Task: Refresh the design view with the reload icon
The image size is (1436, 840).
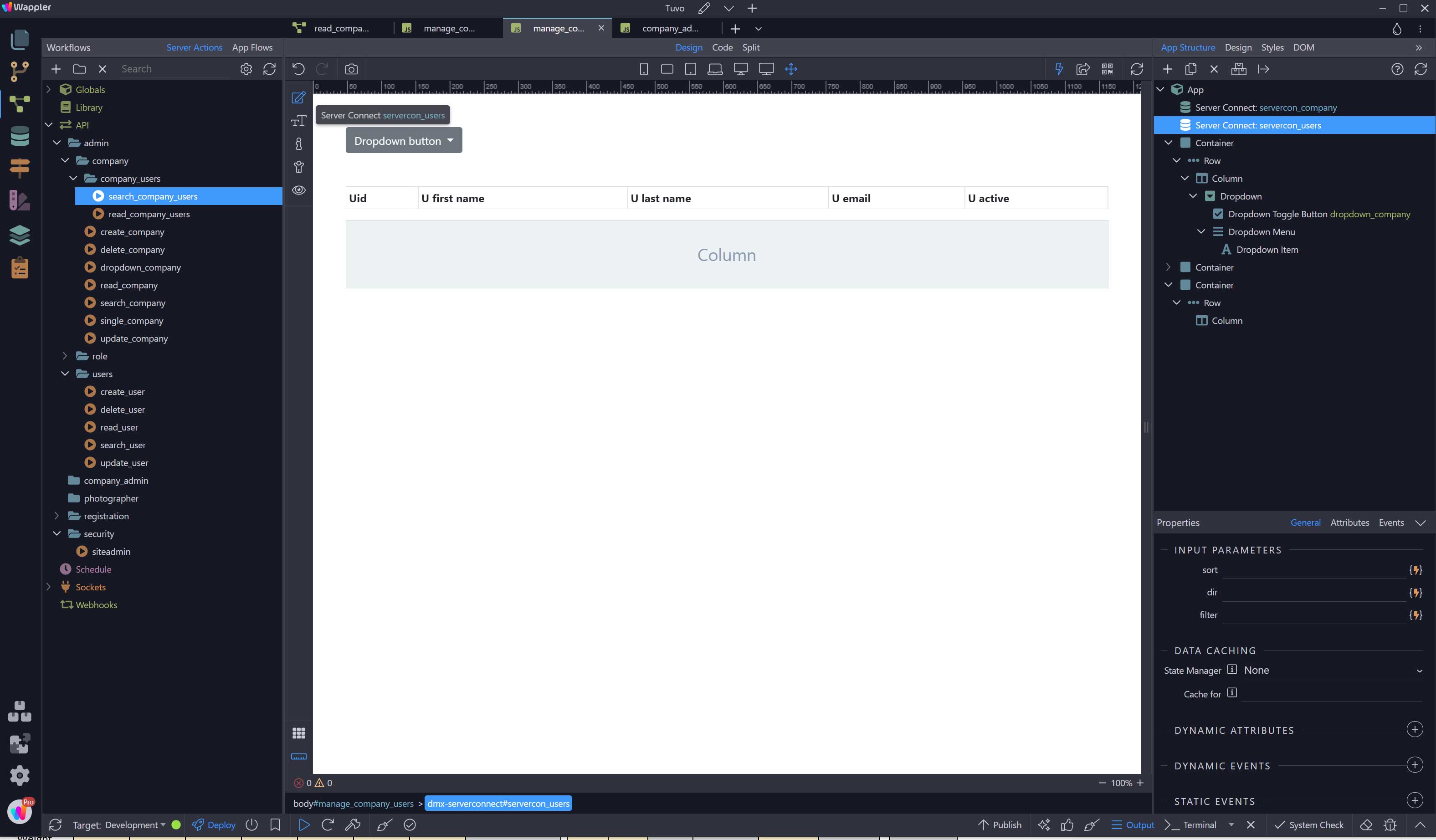Action: point(1137,68)
